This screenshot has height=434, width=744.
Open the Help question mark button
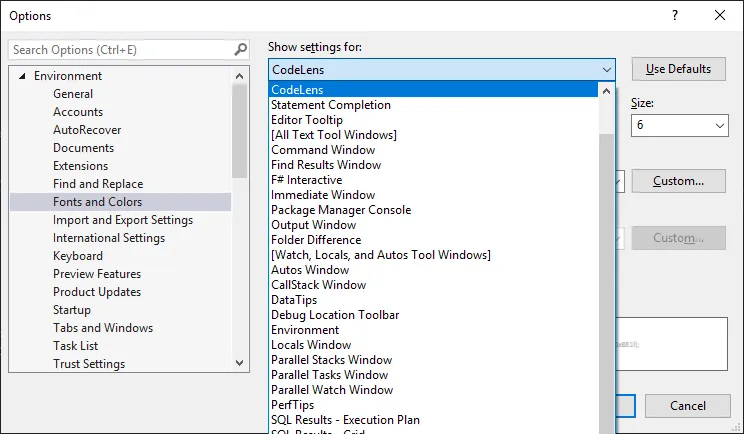675,15
